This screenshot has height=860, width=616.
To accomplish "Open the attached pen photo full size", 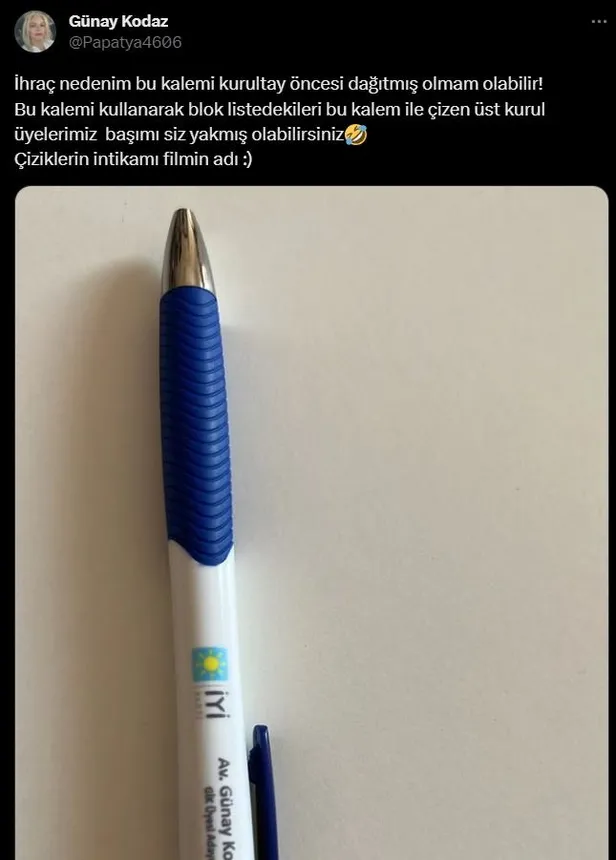I will 312,523.
